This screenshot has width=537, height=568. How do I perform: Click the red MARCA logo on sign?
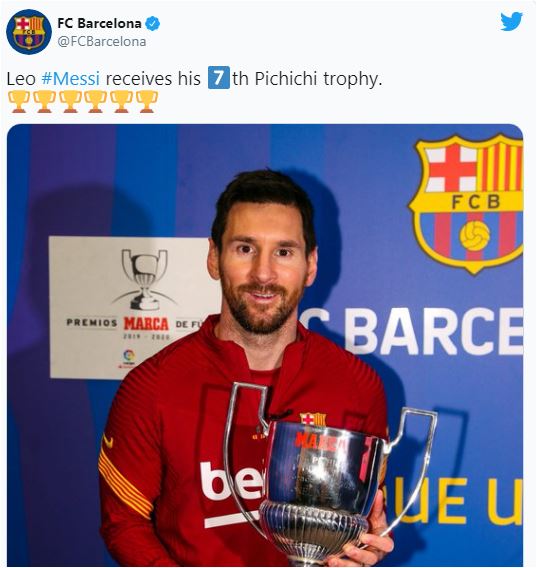coord(146,323)
